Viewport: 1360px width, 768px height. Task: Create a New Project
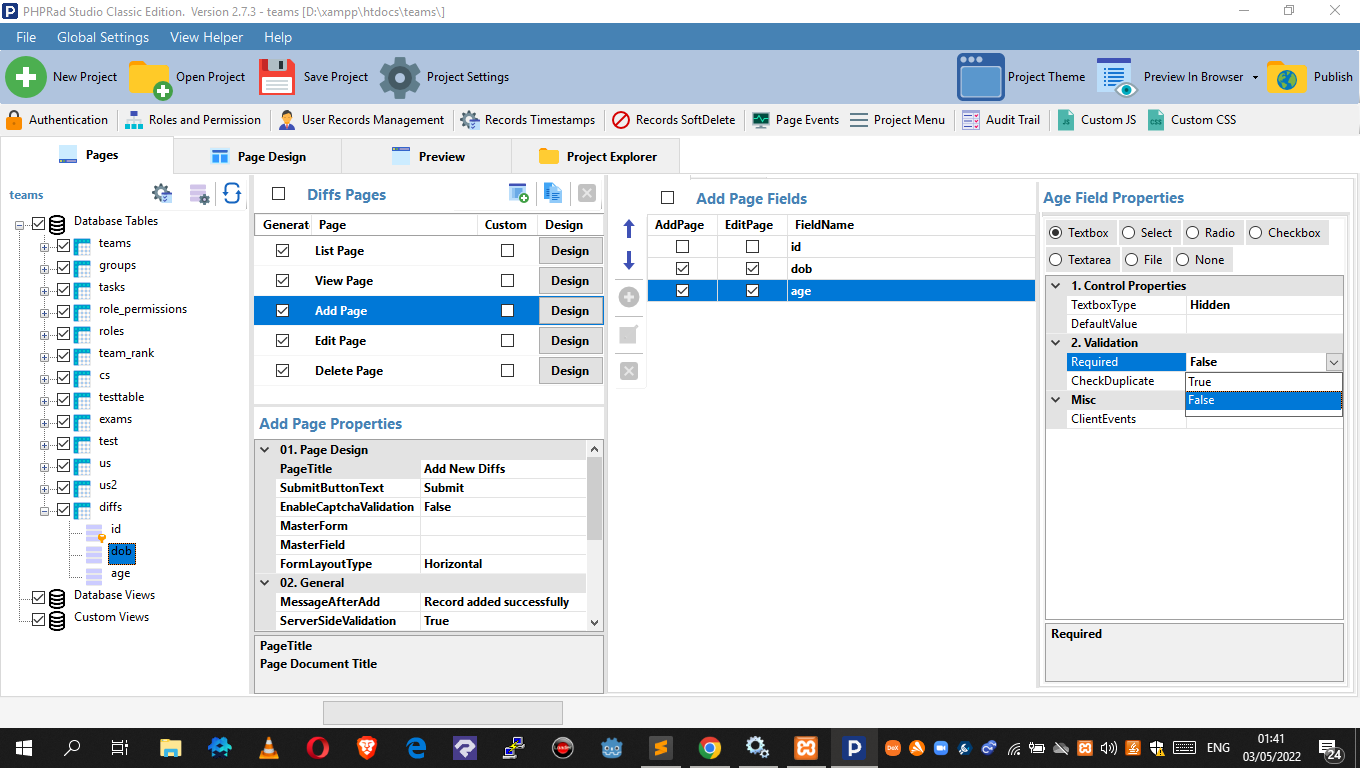pyautogui.click(x=63, y=76)
